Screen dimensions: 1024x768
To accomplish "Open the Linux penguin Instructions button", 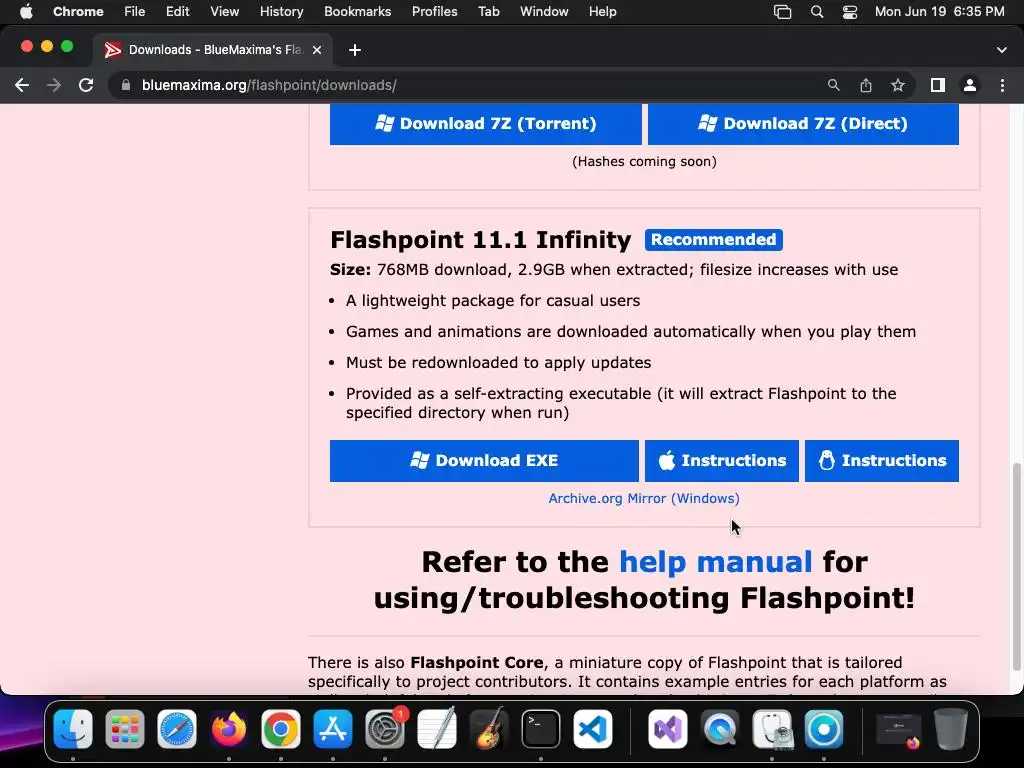I will click(882, 460).
